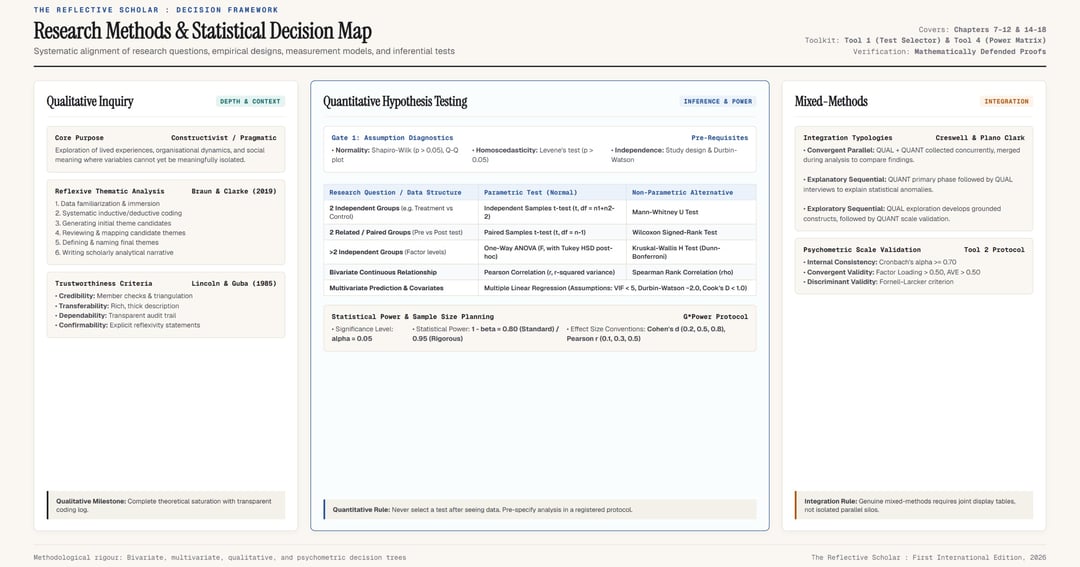1080x567 pixels.
Task: Click the 'DEPTH & CONTEXT' badge
Action: [x=250, y=101]
